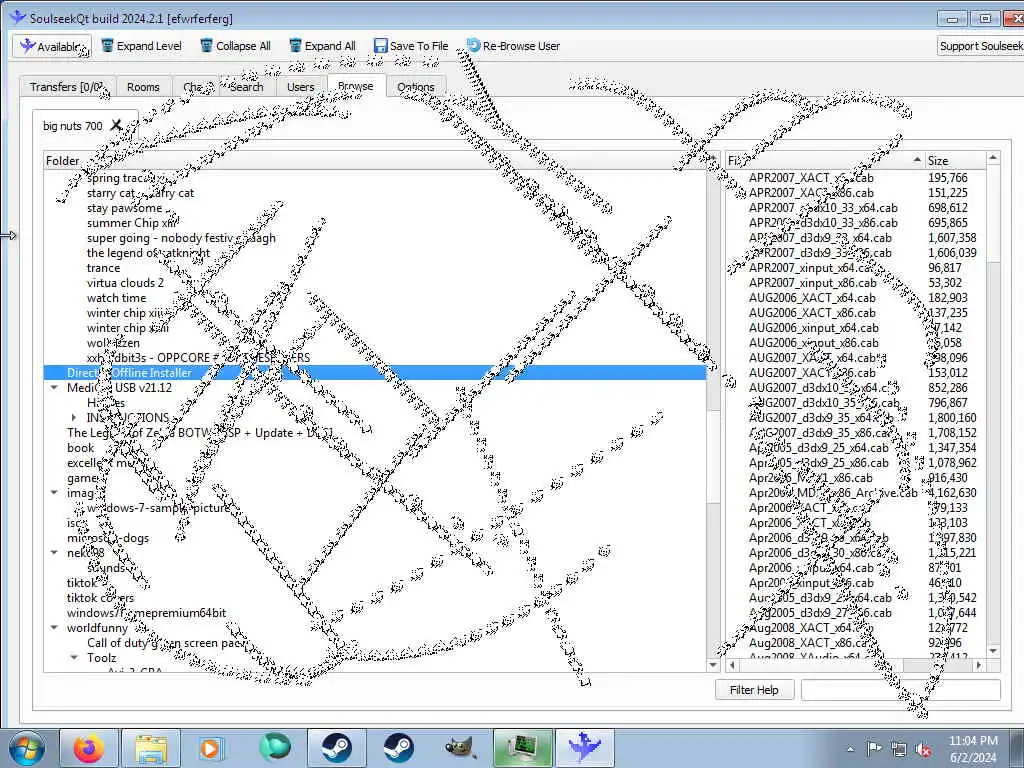This screenshot has height=768, width=1024.
Task: Expand the INSTRUCTIONS folder
Action: coord(74,417)
